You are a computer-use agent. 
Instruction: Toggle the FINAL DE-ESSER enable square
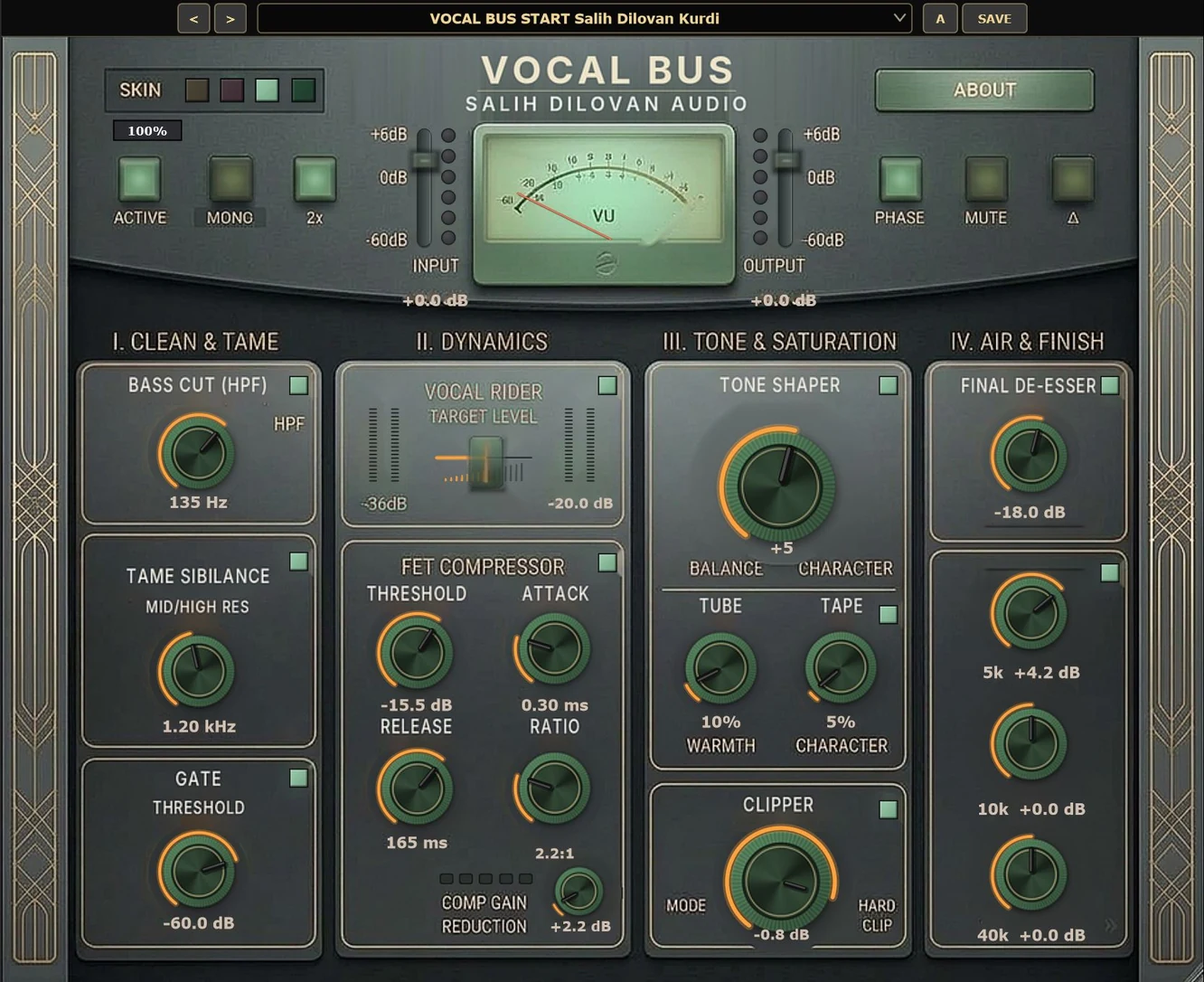click(x=1110, y=385)
